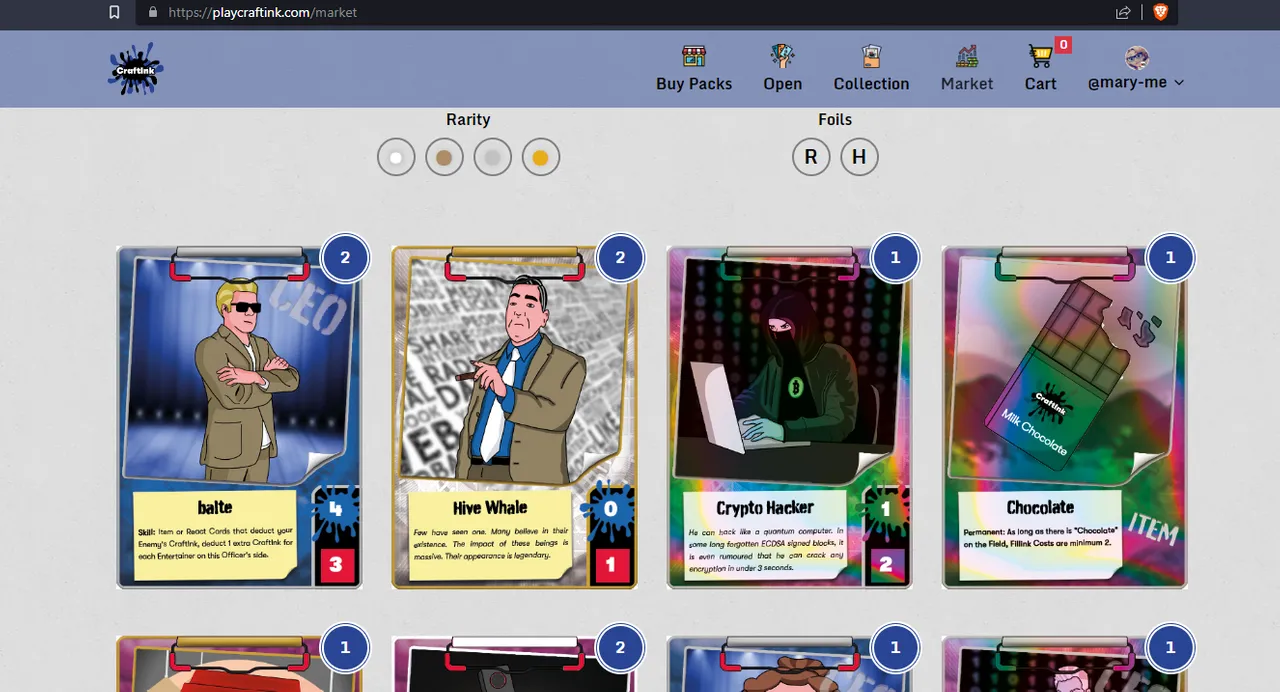Toggle the H foil filter
The image size is (1280, 692).
click(x=859, y=157)
